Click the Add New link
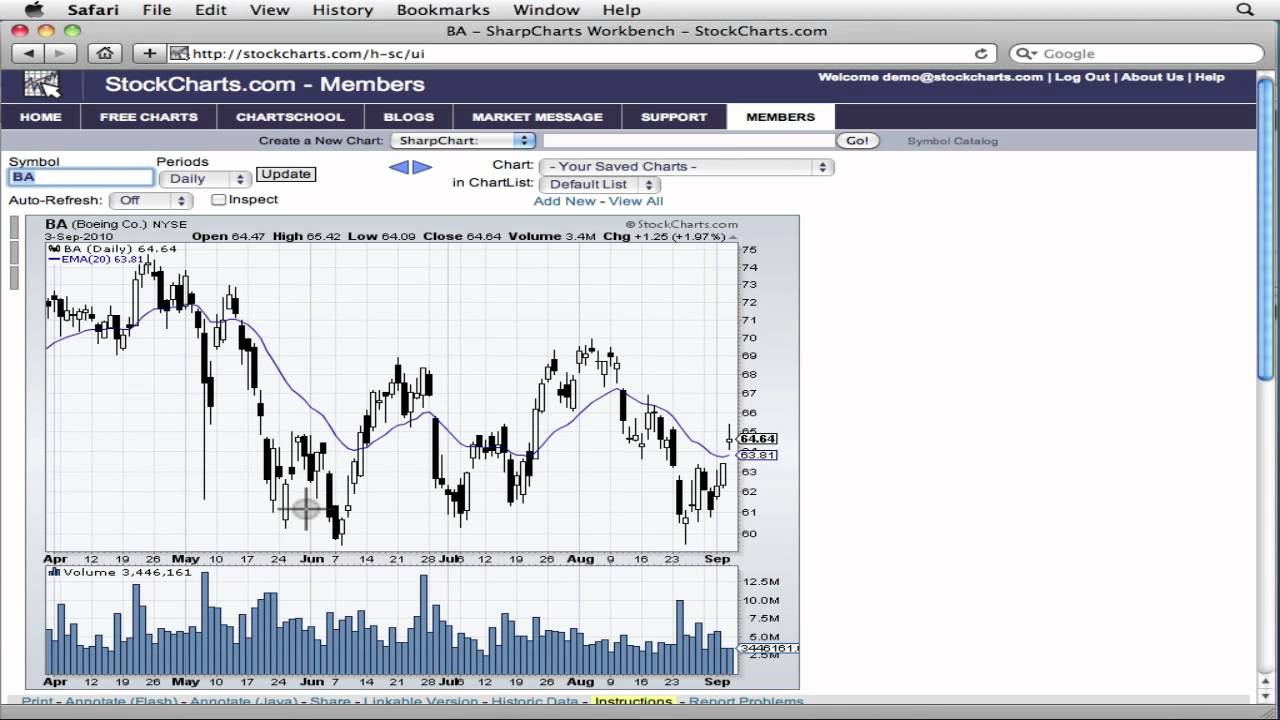Screen dimensions: 1280x720 pyautogui.click(x=564, y=201)
